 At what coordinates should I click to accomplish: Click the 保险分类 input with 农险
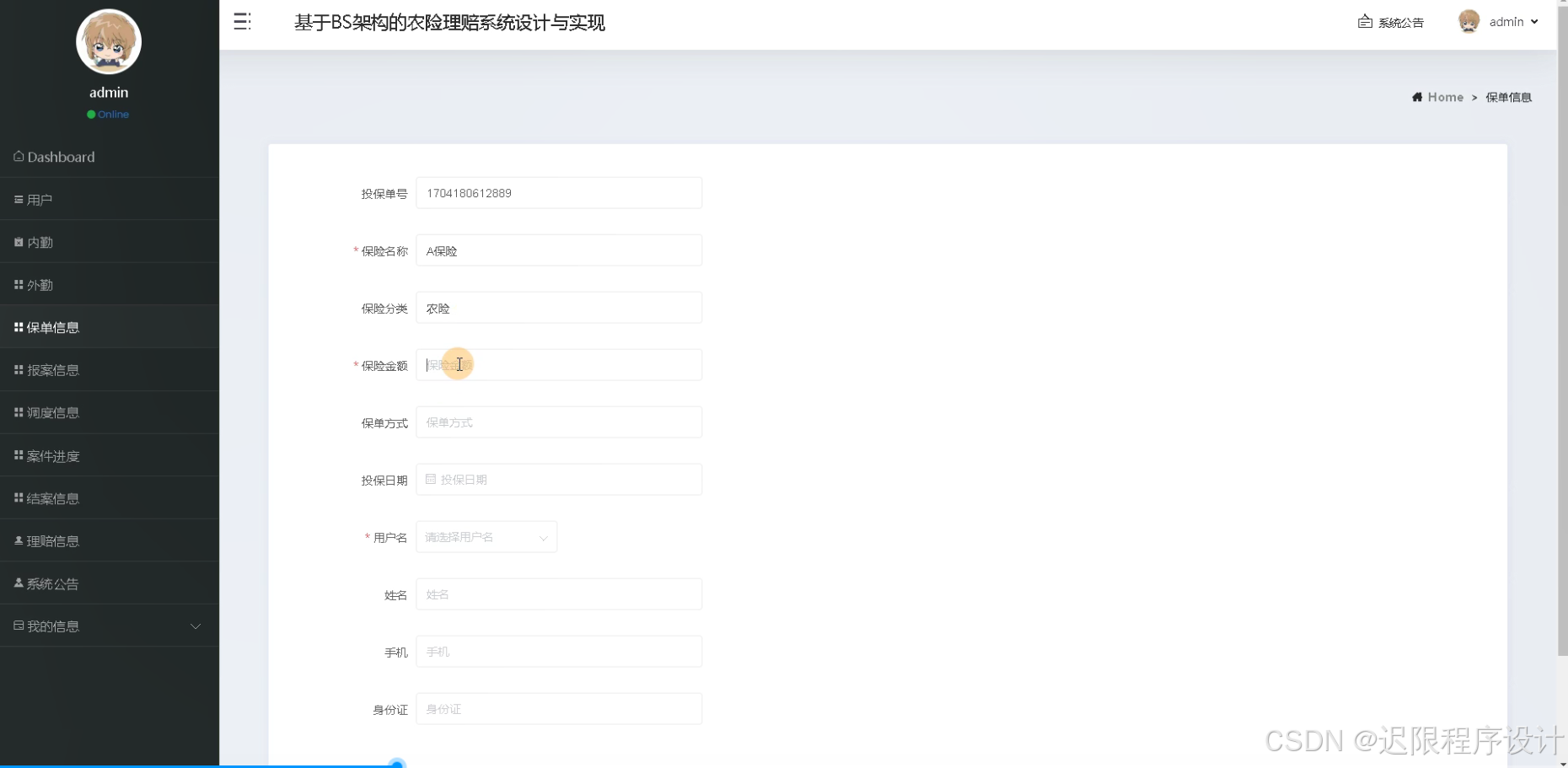pyautogui.click(x=559, y=308)
